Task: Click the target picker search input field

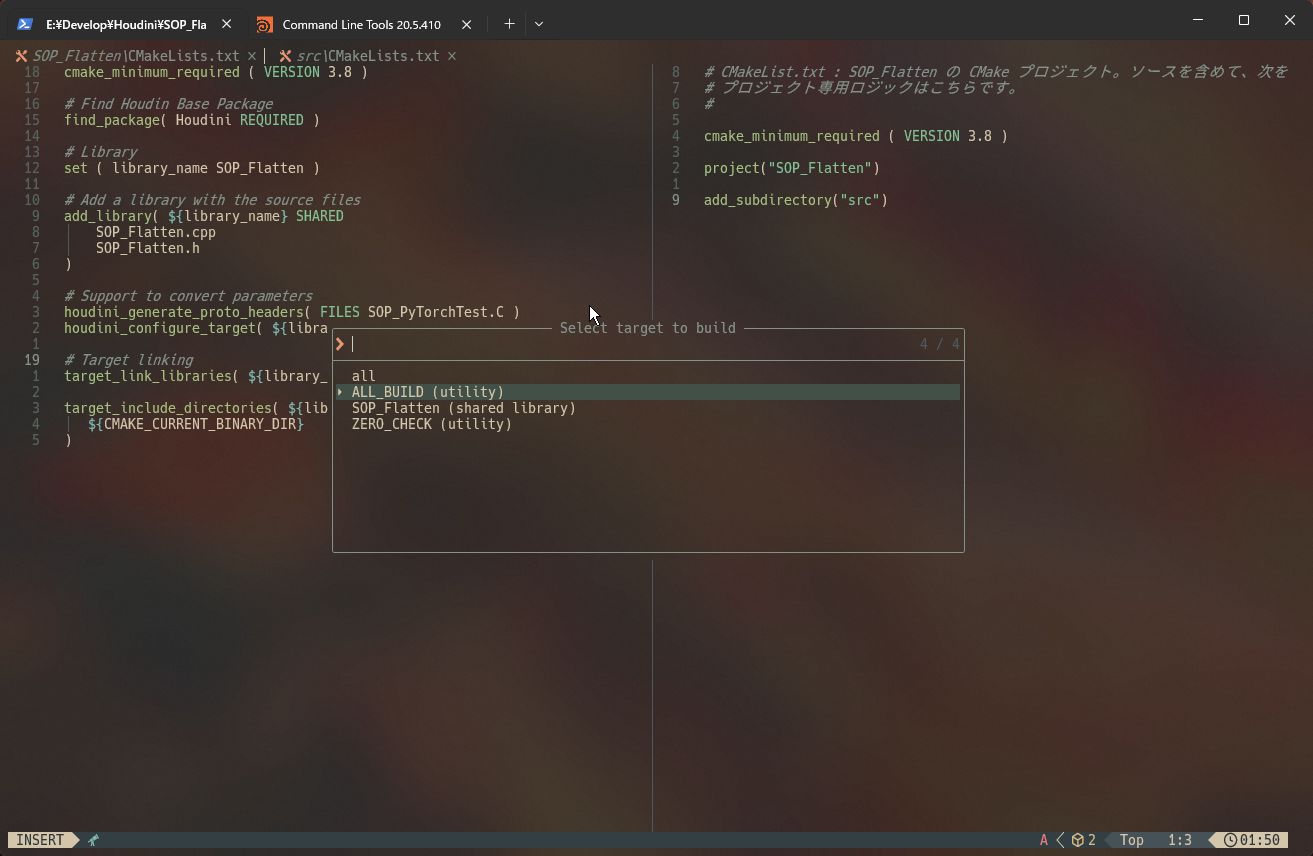Action: (500, 343)
